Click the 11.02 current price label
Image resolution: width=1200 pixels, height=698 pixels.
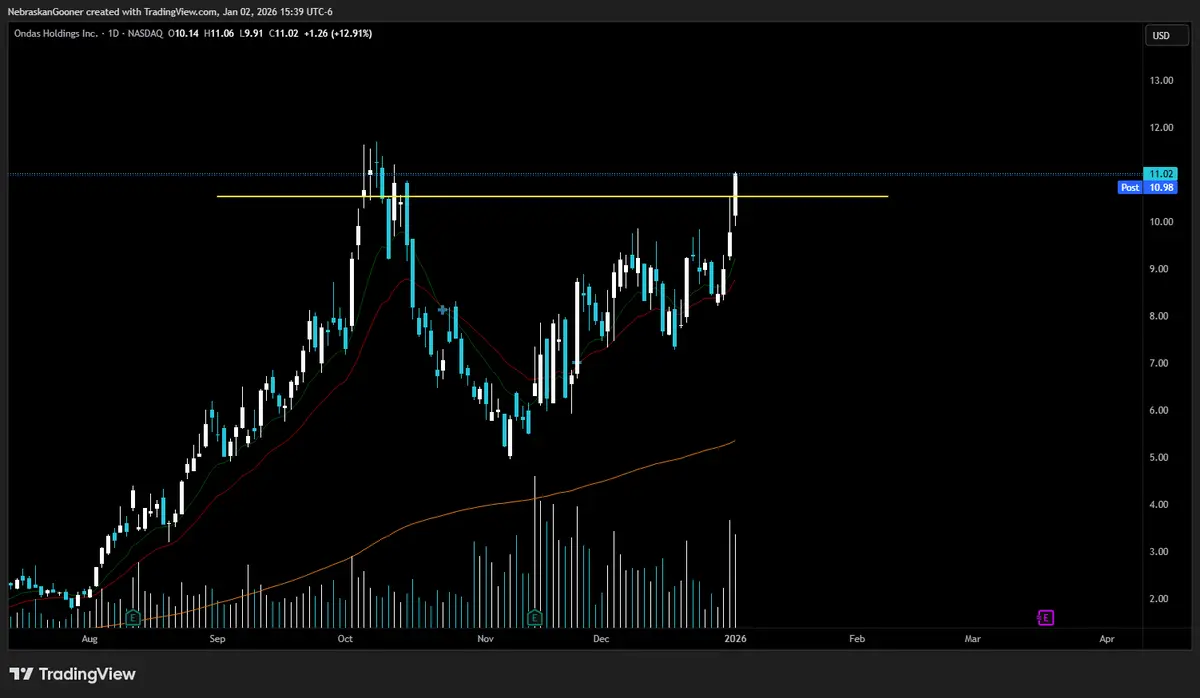point(1162,173)
